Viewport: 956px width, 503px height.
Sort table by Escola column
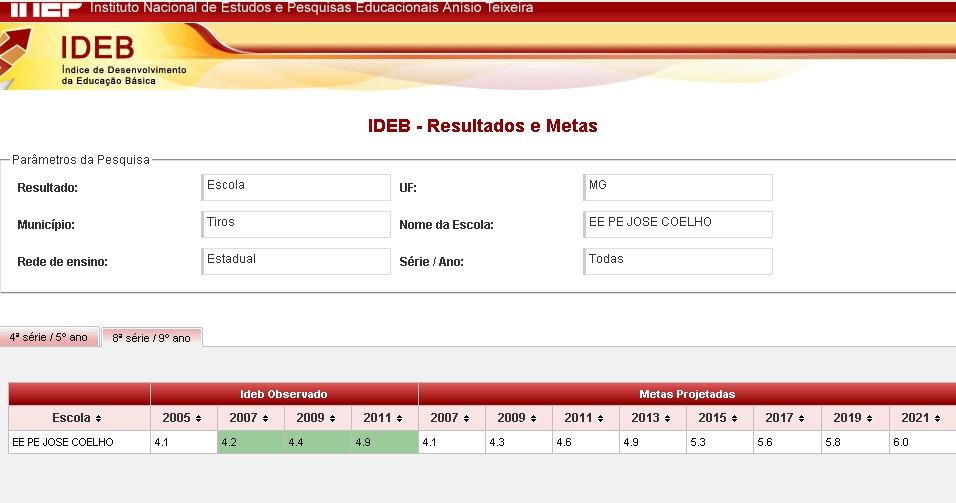(x=79, y=418)
